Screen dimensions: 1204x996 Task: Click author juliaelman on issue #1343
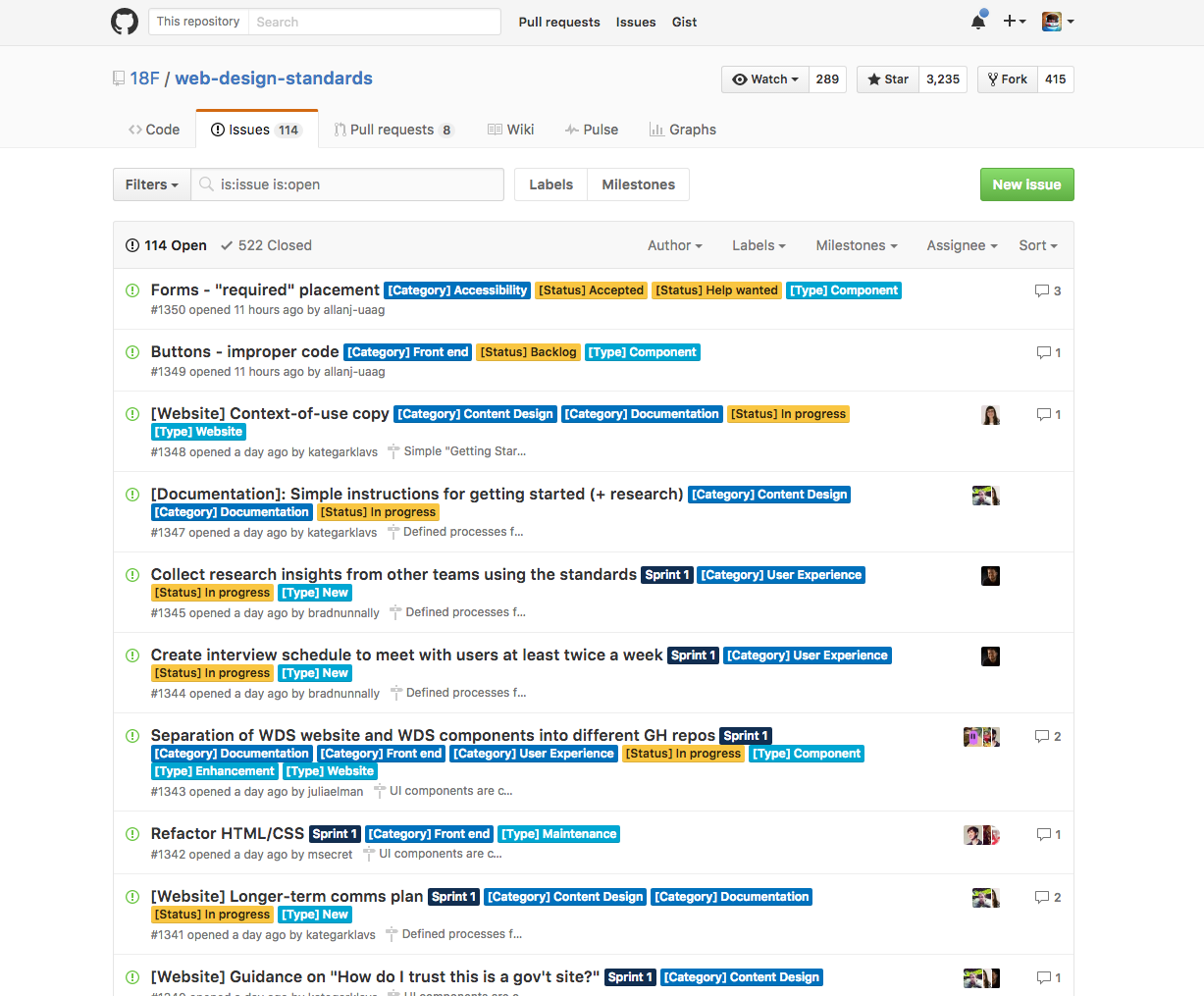[x=336, y=791]
